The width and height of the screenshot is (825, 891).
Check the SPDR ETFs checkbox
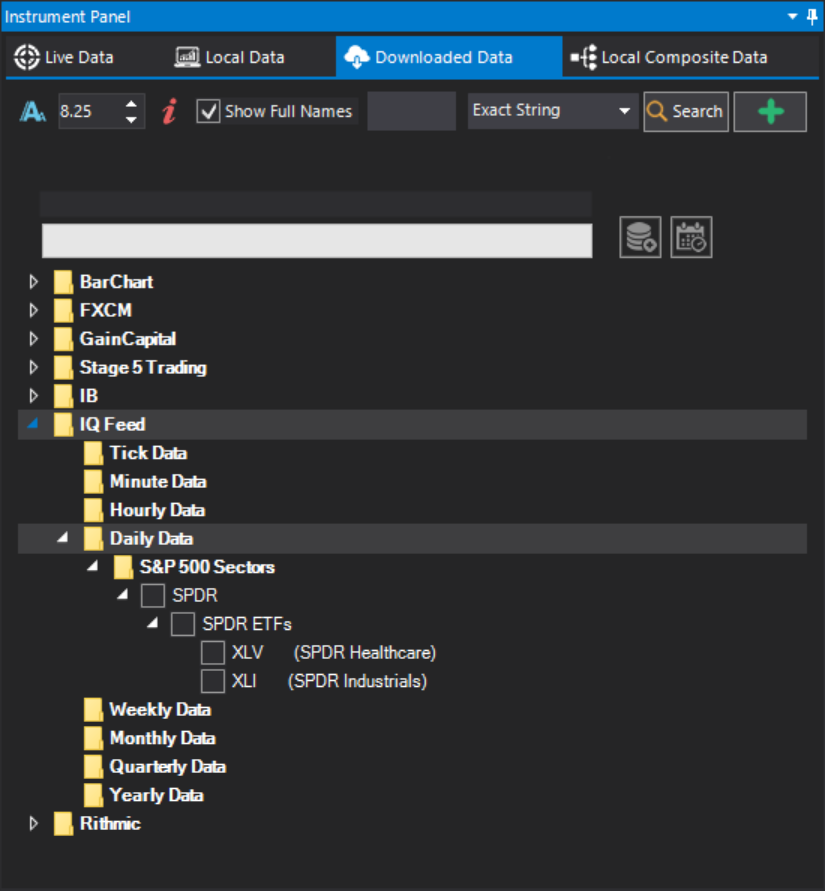point(183,624)
